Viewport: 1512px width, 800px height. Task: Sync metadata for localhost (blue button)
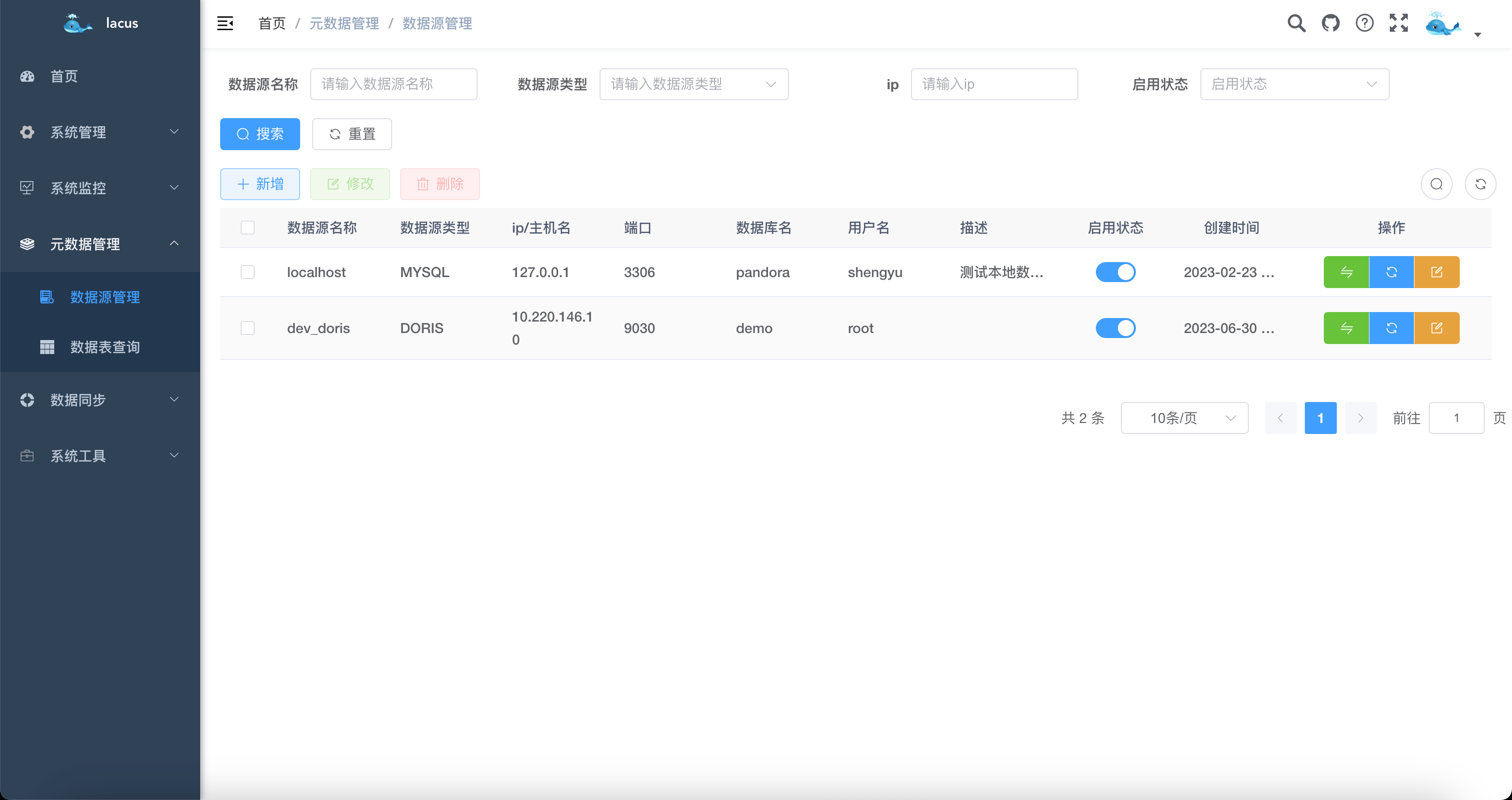point(1391,272)
